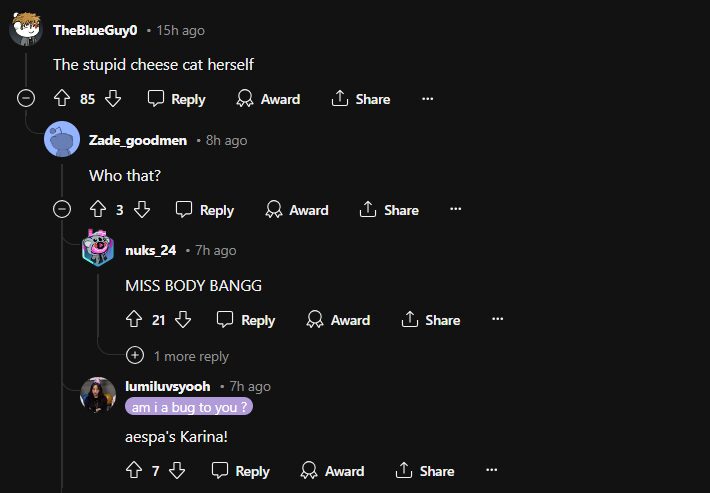
Task: Downvote TheBlueGuy0's comment
Action: pyautogui.click(x=113, y=99)
